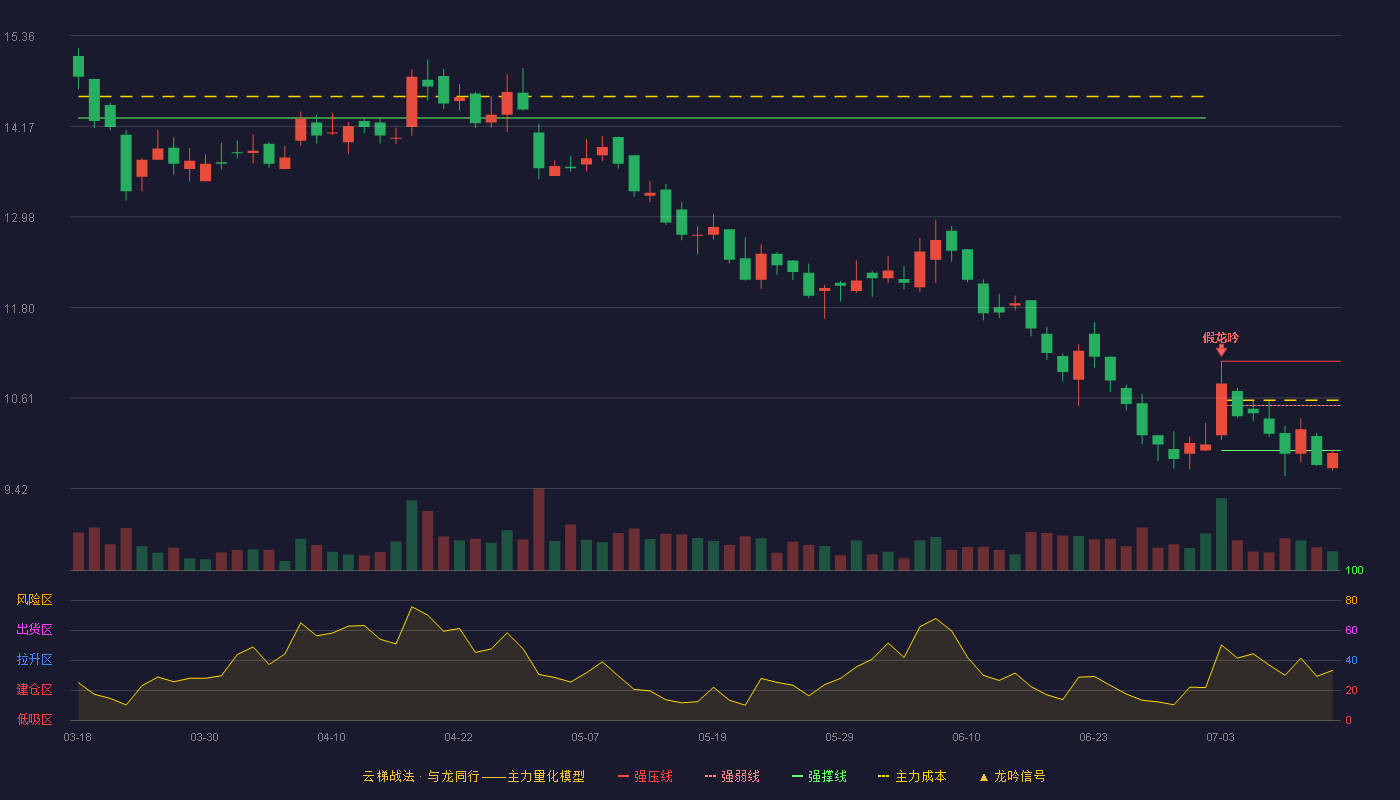The height and width of the screenshot is (800, 1400).
Task: Click the large red candlestick under 假龙吟
Action: tap(1221, 409)
